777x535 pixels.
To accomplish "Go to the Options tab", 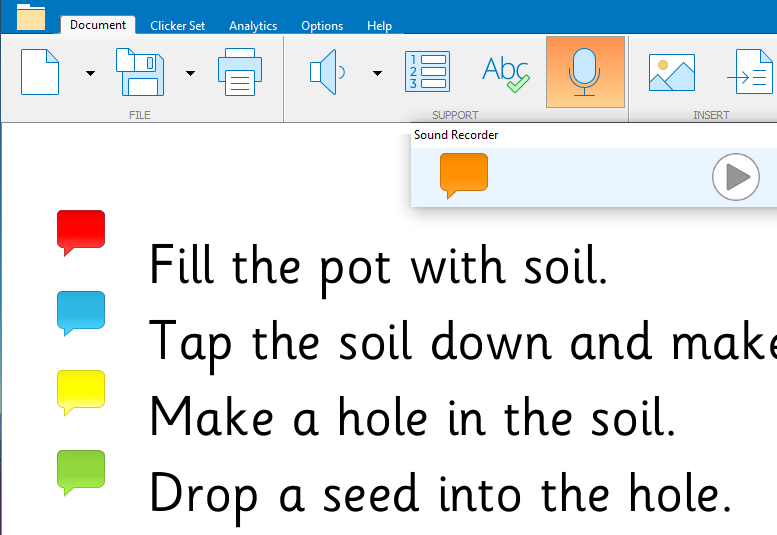I will tap(322, 25).
